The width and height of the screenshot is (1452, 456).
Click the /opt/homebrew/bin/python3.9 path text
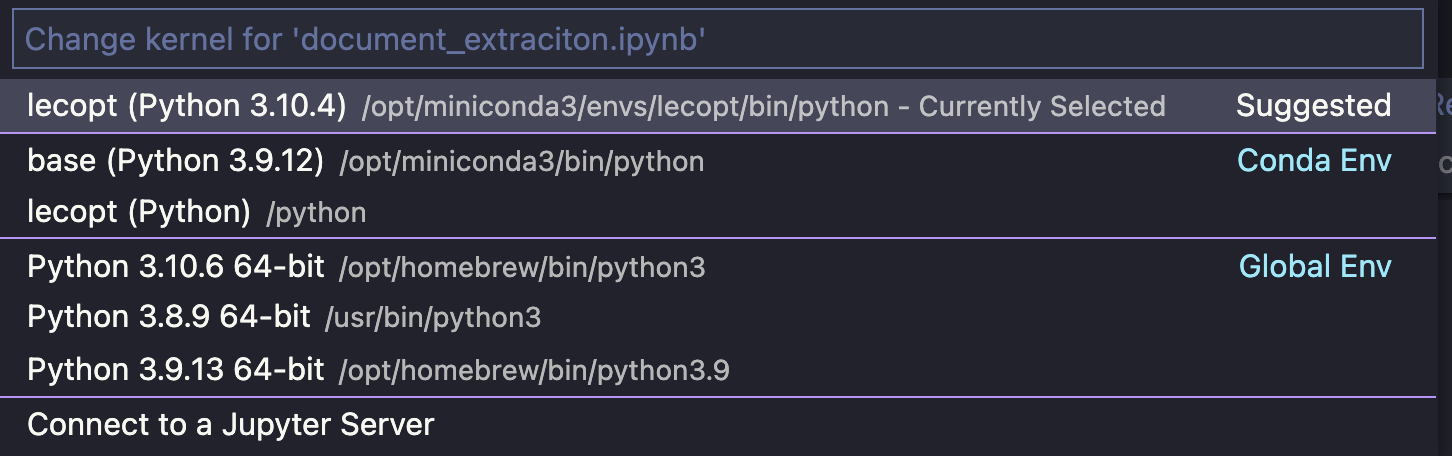coord(534,372)
